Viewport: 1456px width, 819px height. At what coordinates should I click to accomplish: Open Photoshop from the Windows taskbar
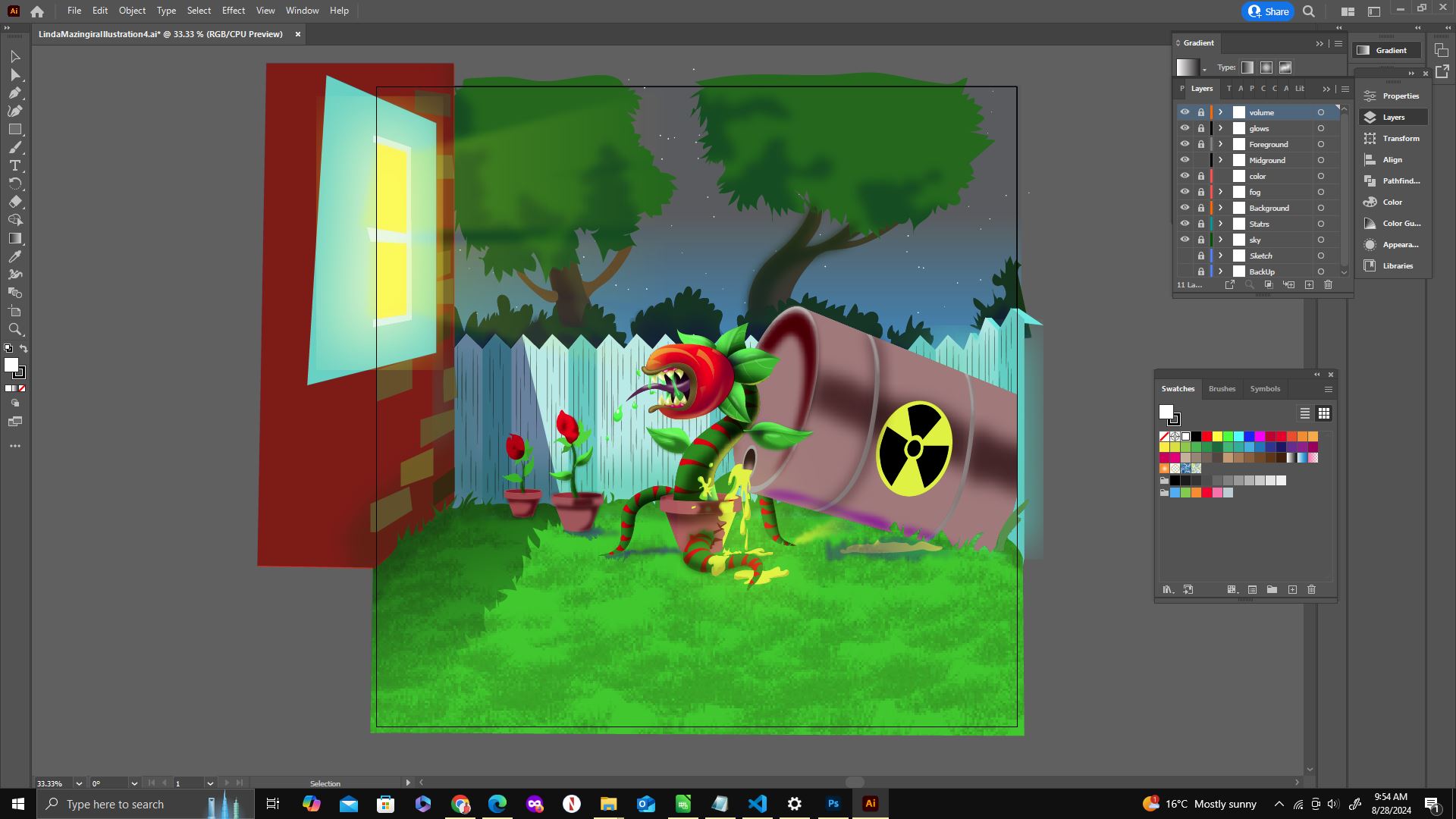[x=833, y=804]
